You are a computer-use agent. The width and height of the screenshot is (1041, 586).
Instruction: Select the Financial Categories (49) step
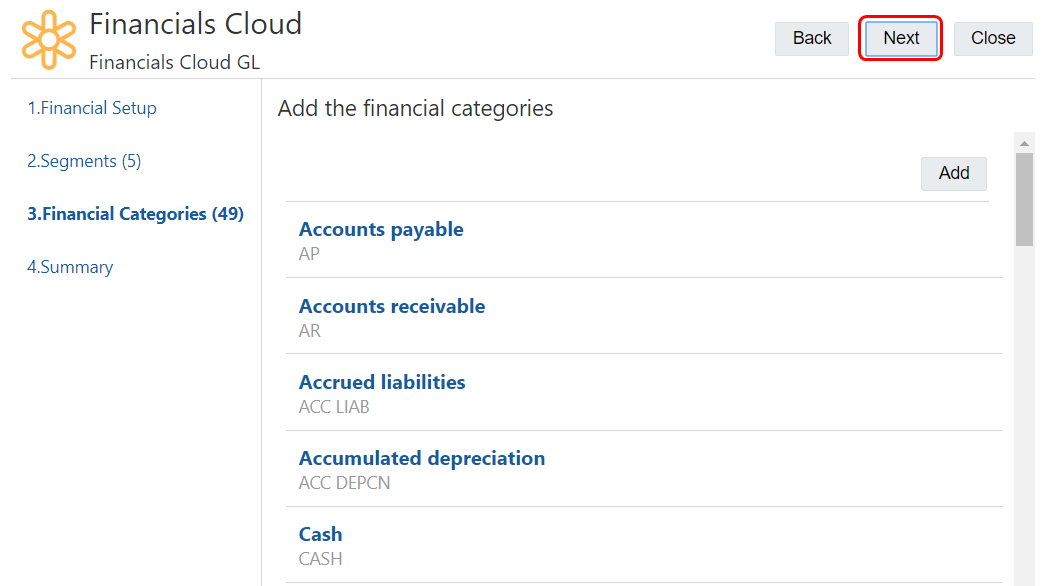coord(135,214)
